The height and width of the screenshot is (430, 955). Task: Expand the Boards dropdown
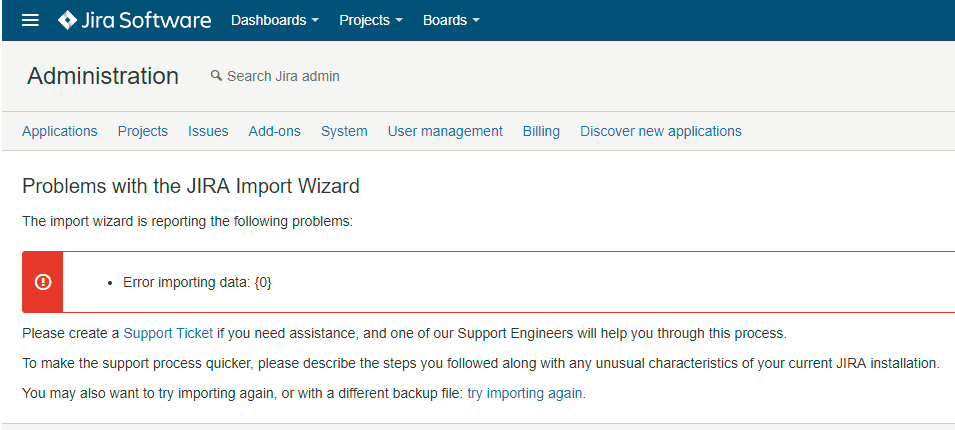click(x=451, y=20)
